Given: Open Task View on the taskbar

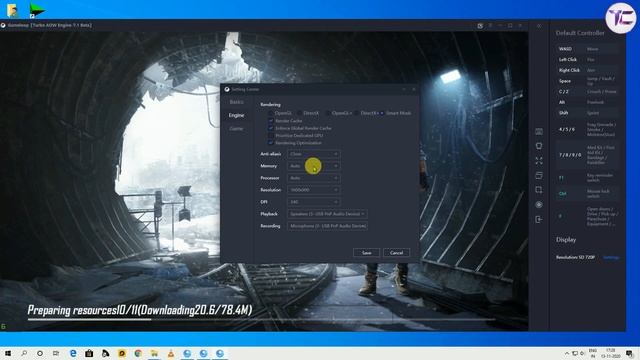Looking at the screenshot, I should coord(56,353).
